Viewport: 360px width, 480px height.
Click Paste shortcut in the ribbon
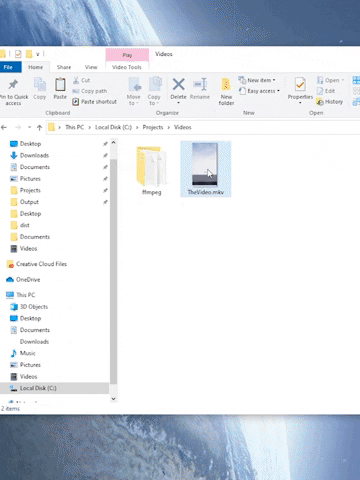[95, 102]
